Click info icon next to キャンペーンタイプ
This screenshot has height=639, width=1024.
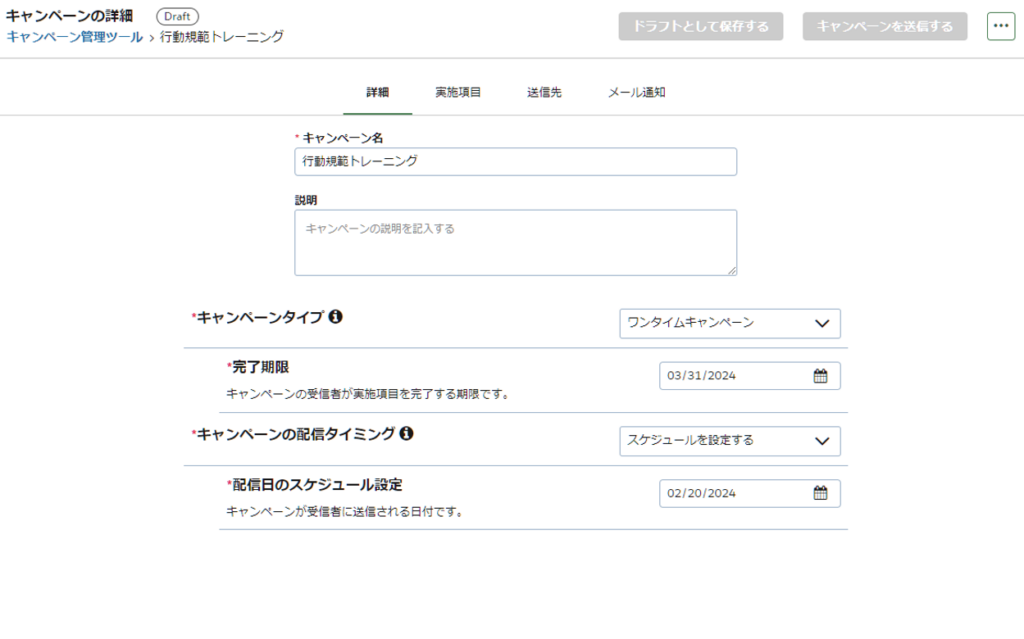click(x=336, y=317)
